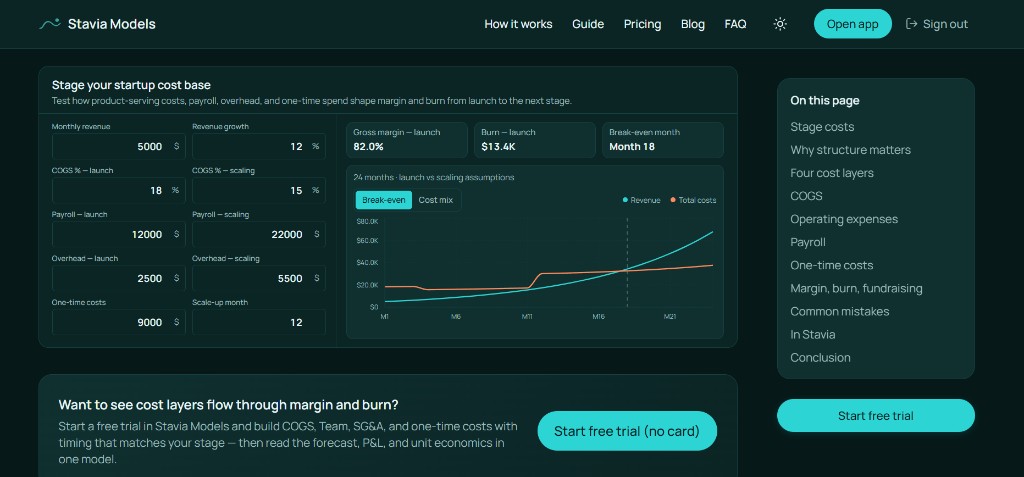The width and height of the screenshot is (1024, 477).
Task: Go to the Pricing page
Action: (642, 24)
